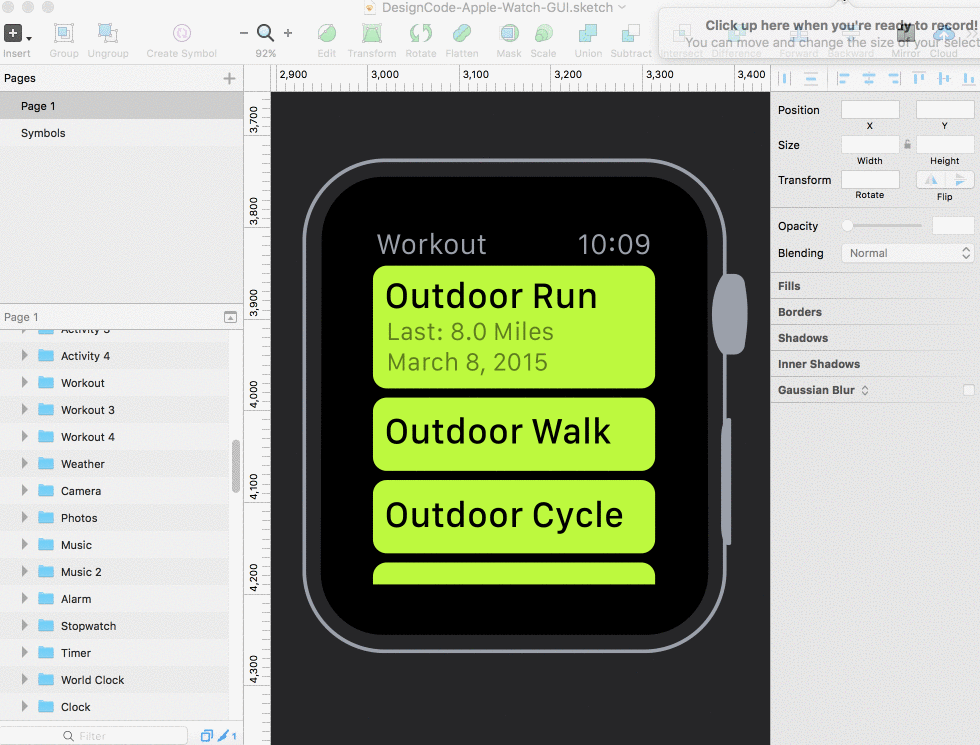Image resolution: width=980 pixels, height=745 pixels.
Task: Click the Create Symbol icon
Action: point(181,34)
